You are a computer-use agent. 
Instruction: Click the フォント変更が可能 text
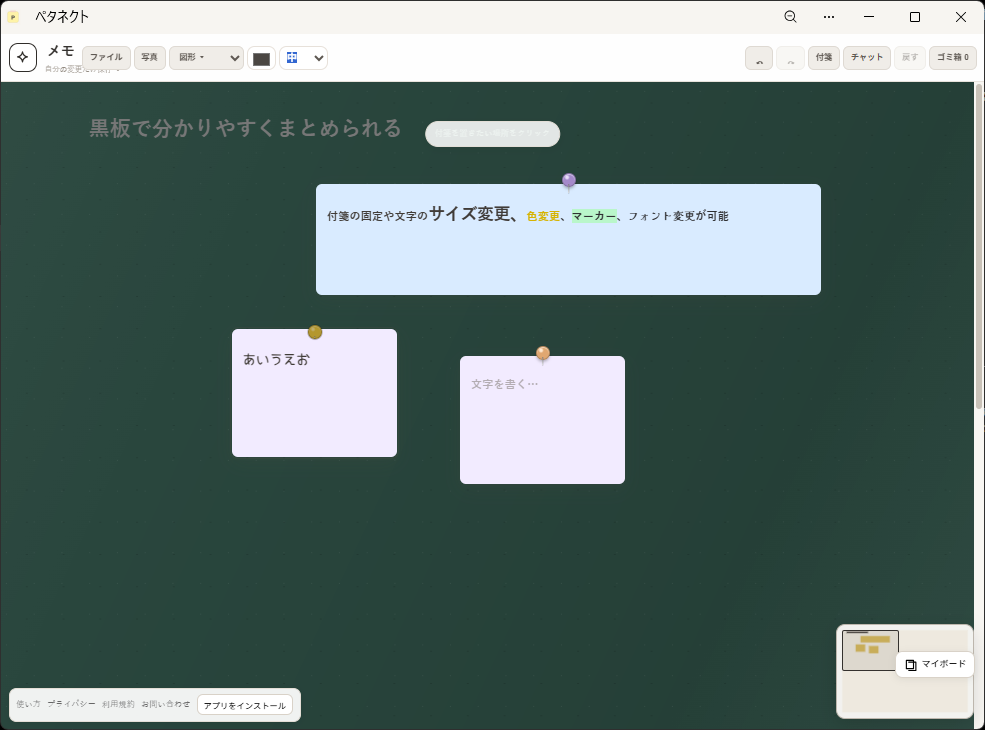678,216
